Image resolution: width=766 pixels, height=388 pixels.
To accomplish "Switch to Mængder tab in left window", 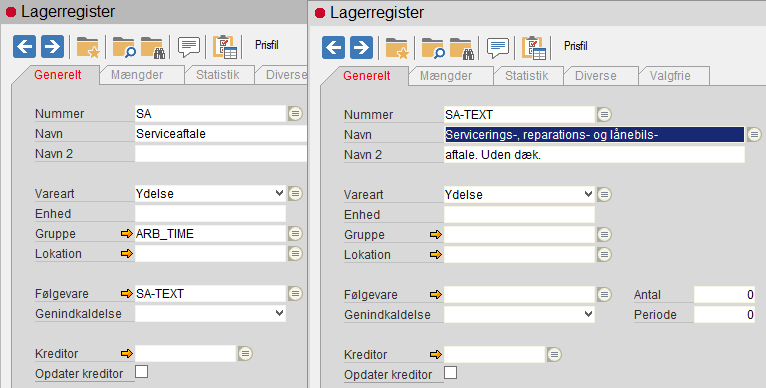I will (137, 75).
